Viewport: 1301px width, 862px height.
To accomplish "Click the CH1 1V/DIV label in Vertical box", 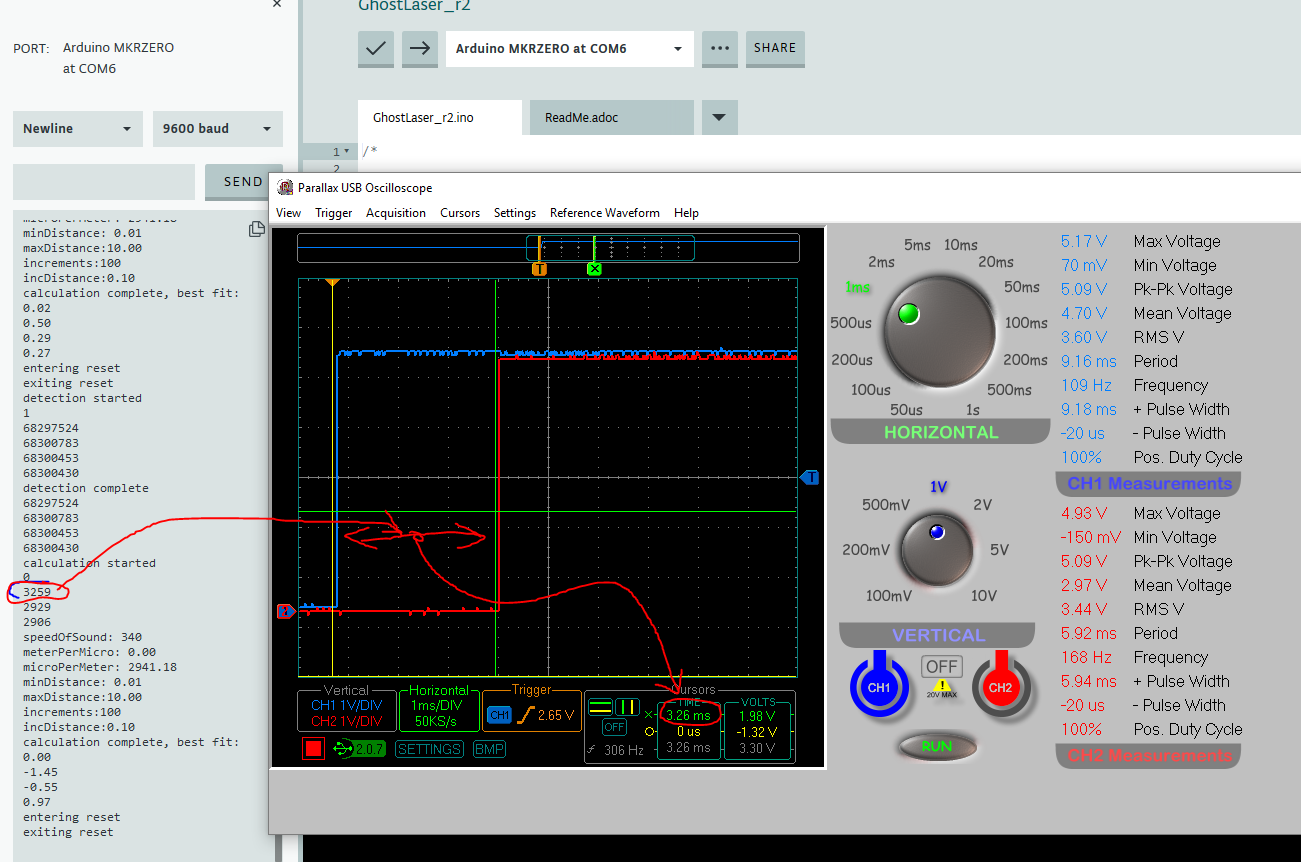I will (x=346, y=705).
